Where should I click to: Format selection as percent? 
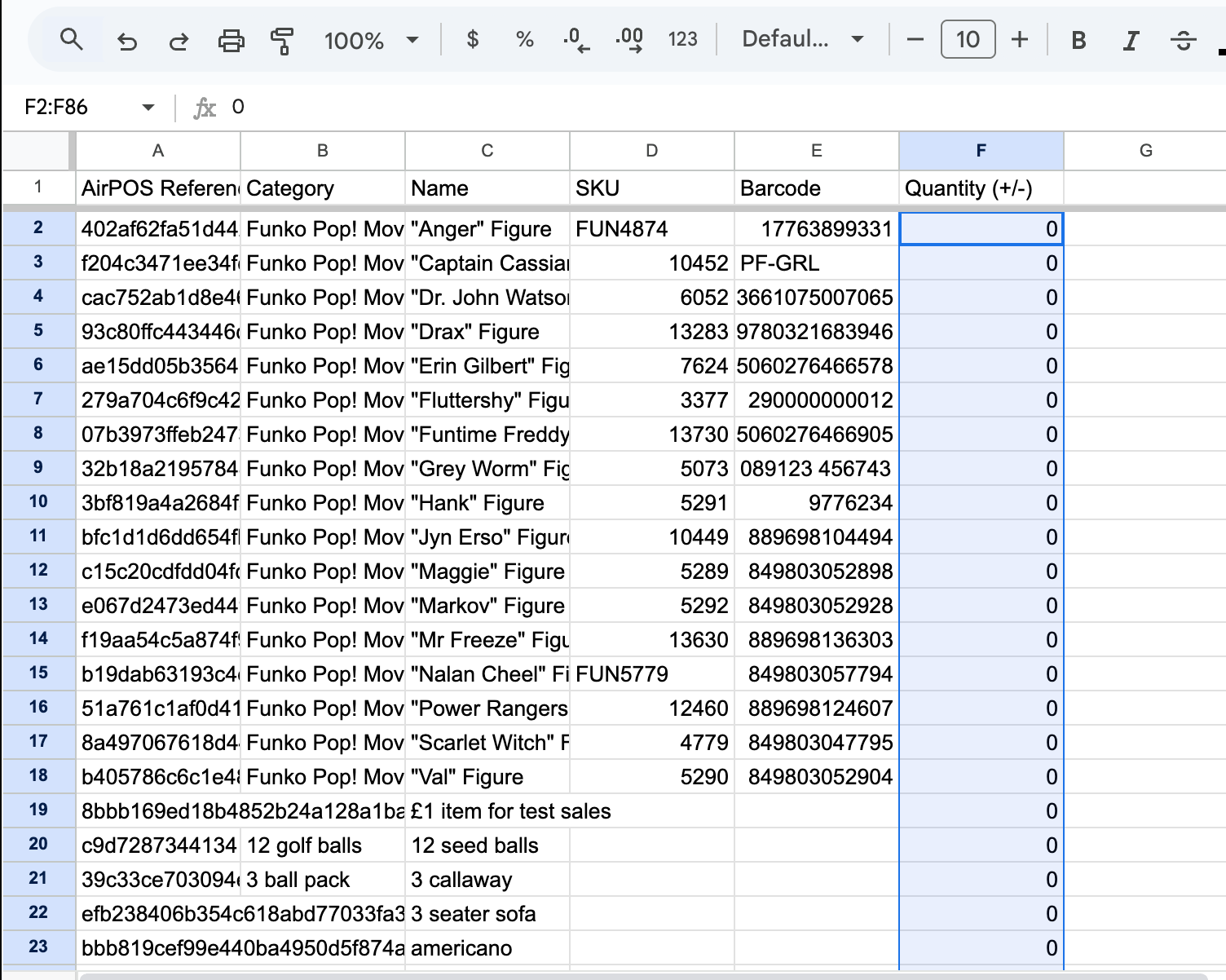(x=524, y=39)
